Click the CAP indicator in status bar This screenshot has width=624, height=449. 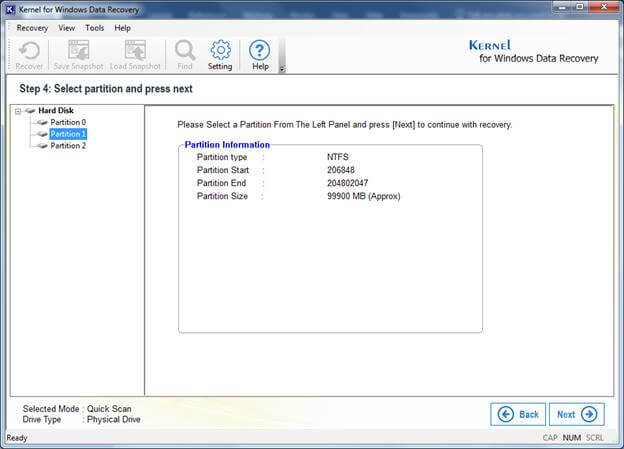point(550,438)
